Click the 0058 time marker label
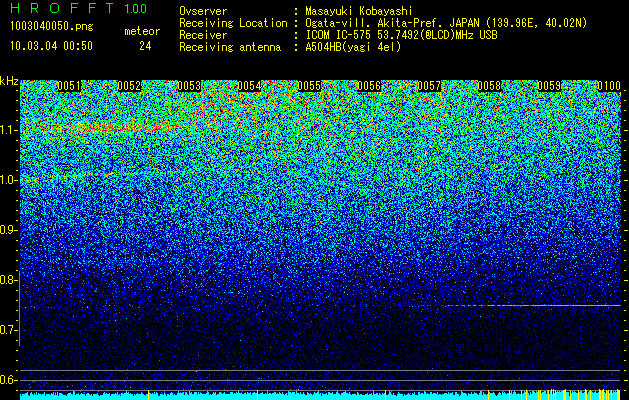 (489, 86)
